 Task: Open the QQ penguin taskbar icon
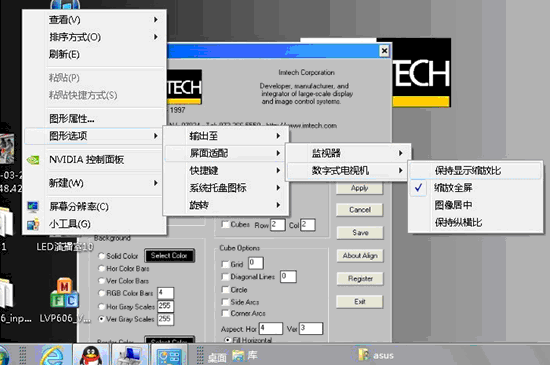point(90,355)
